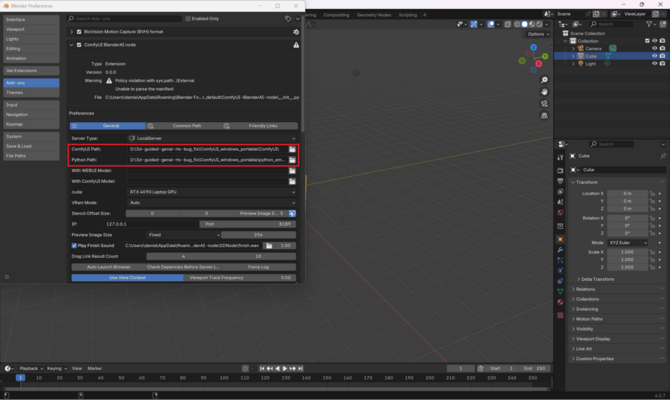The image size is (670, 400).
Task: Toggle X-ray in viewport header
Action: click(508, 24)
